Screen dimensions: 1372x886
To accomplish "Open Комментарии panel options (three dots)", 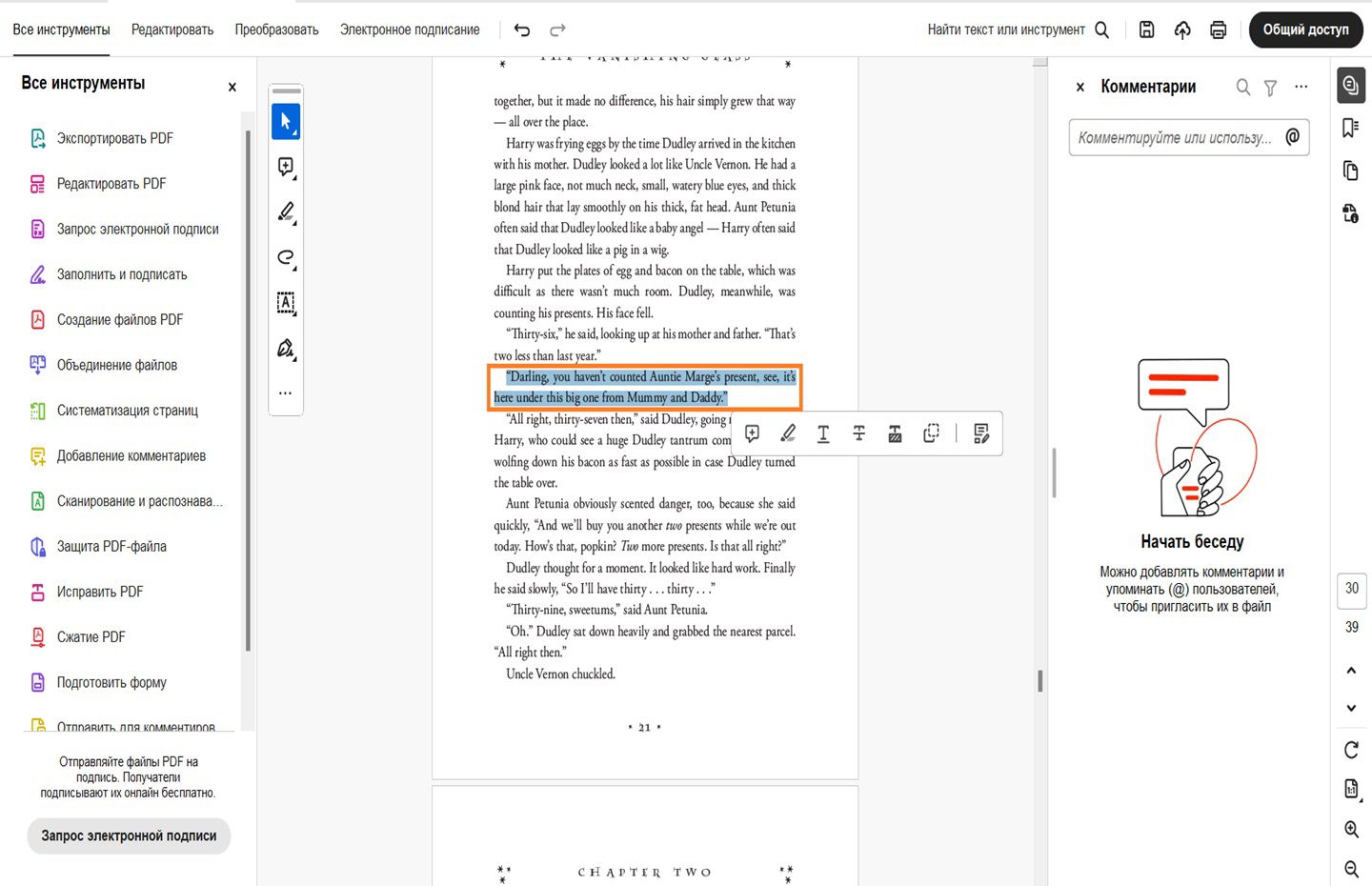I will [1301, 87].
